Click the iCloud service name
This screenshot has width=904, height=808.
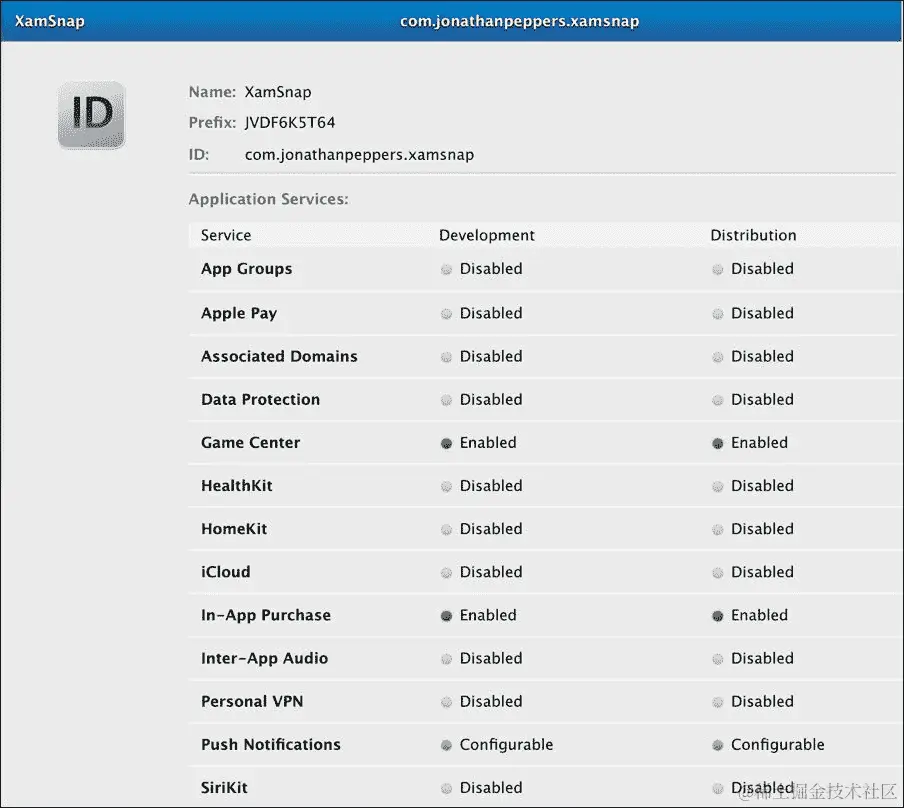coord(225,572)
